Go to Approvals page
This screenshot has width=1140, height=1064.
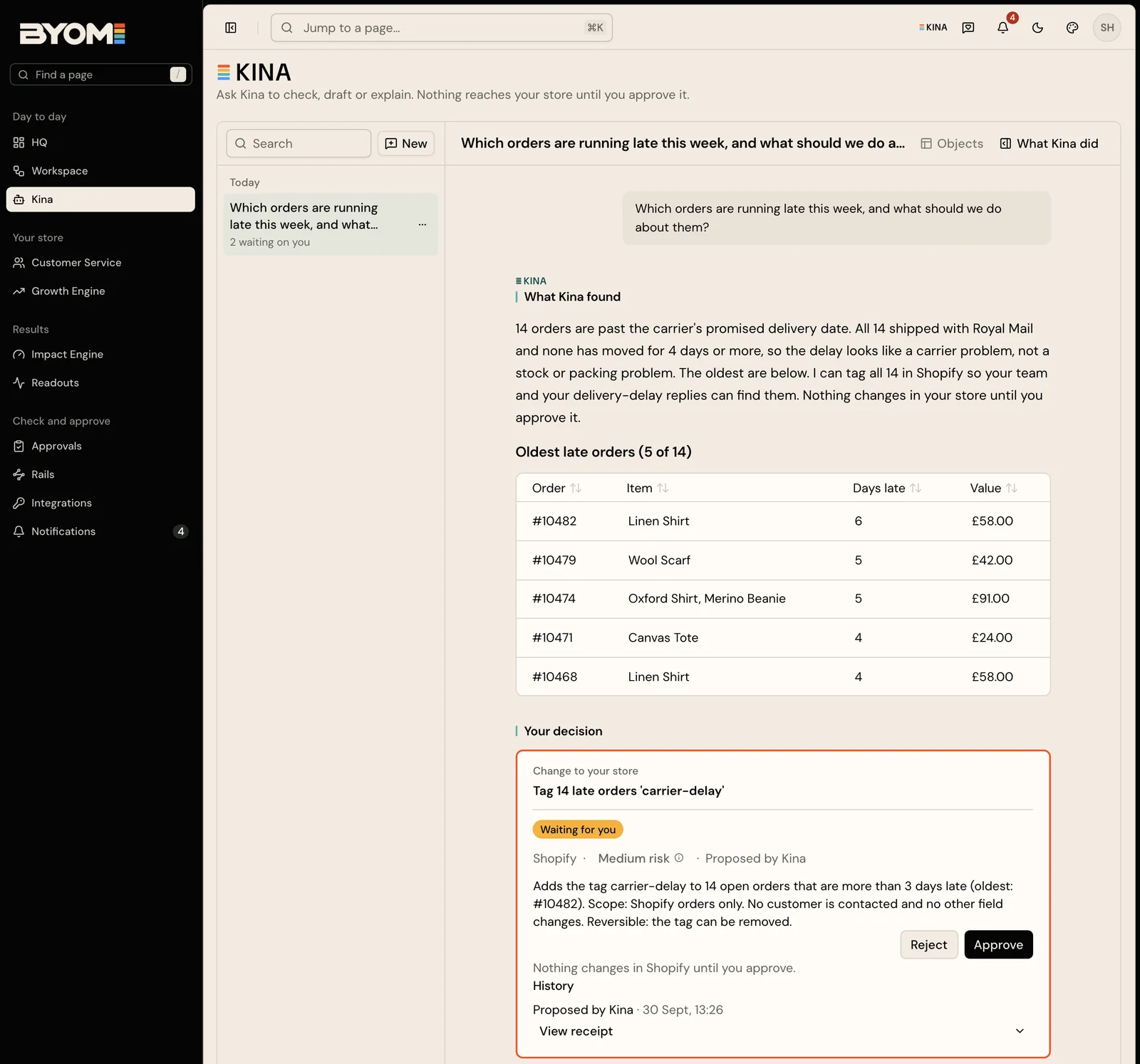click(100, 447)
